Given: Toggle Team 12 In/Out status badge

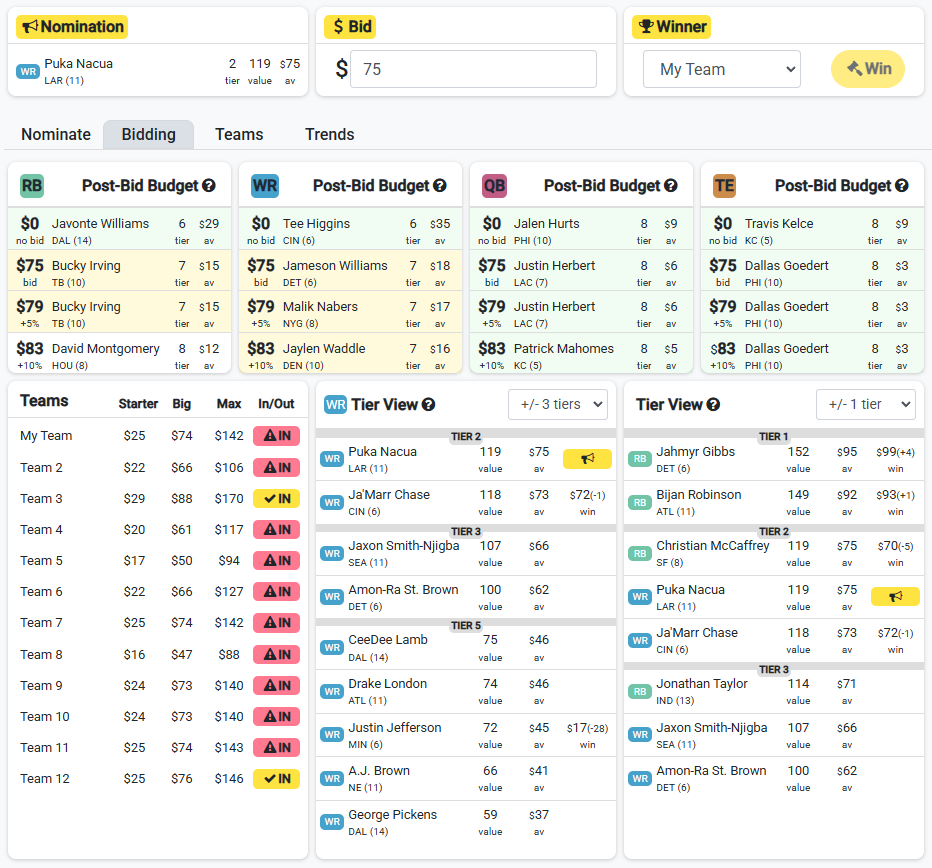Looking at the screenshot, I should coord(276,778).
